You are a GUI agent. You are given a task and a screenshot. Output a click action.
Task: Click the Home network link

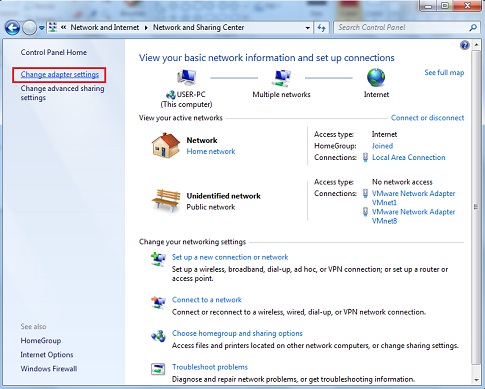211,151
